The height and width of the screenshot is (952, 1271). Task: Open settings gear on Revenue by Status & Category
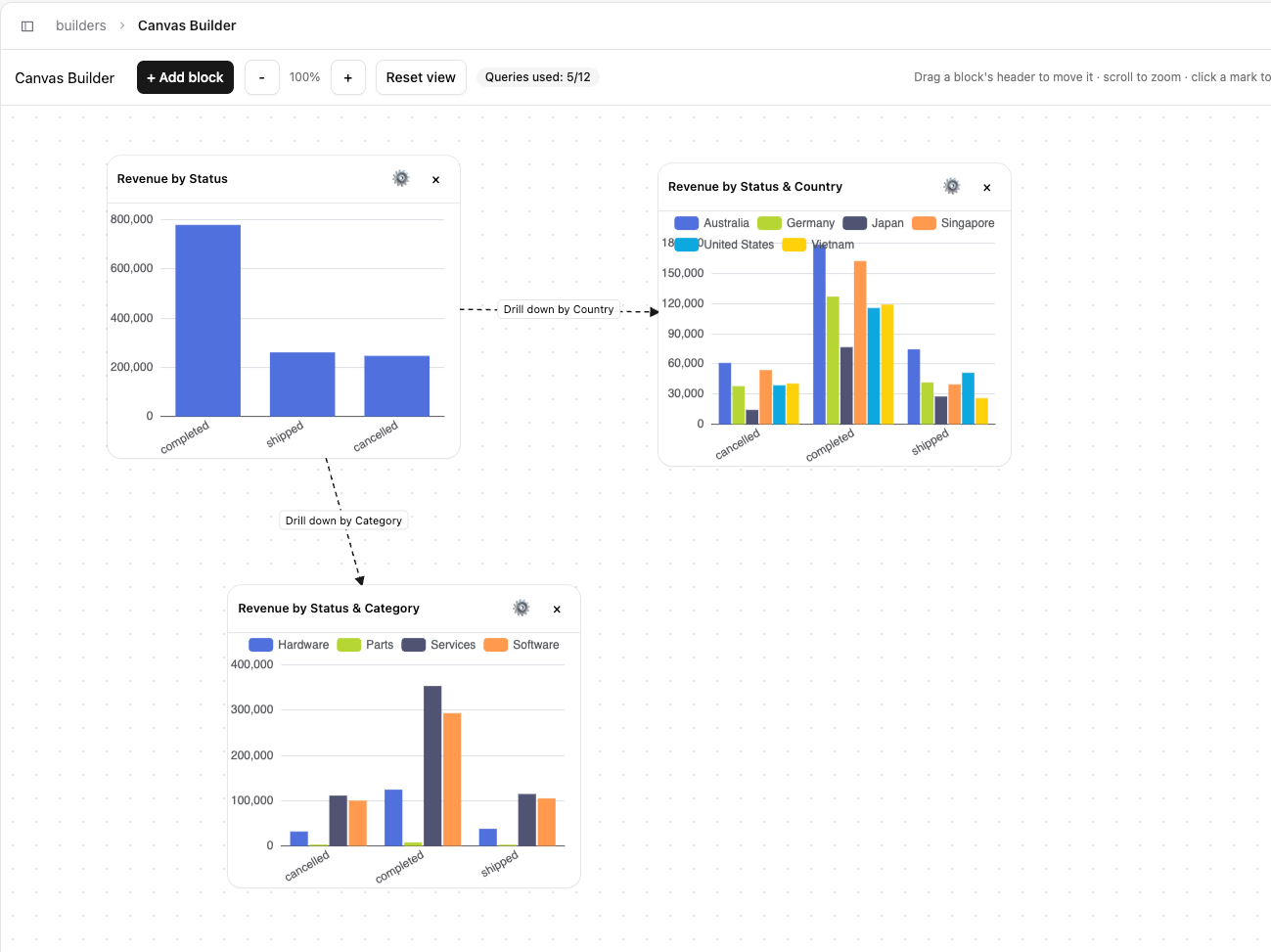click(522, 608)
